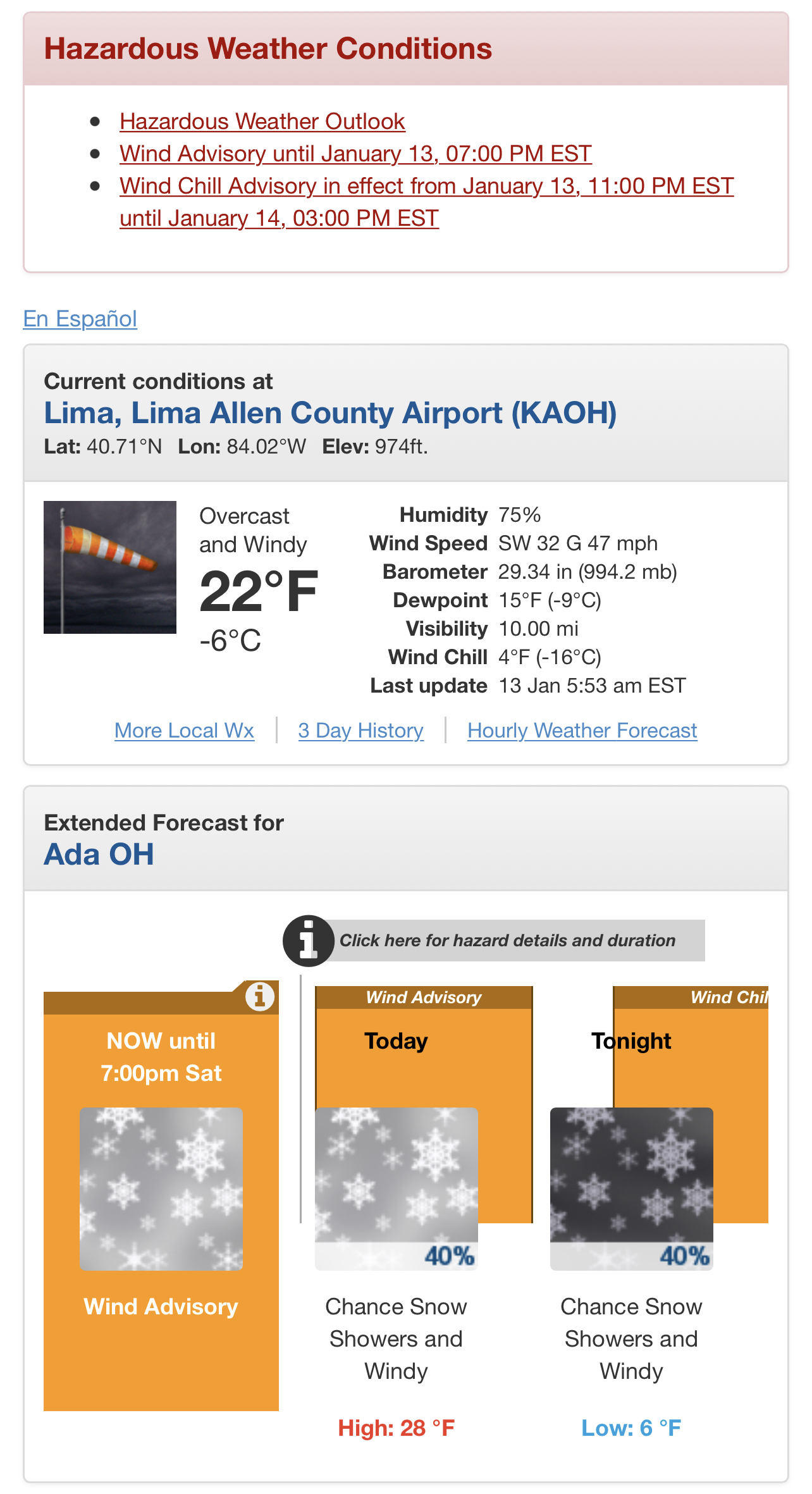View the 3 Day History
The width and height of the screenshot is (812, 1494).
(360, 731)
